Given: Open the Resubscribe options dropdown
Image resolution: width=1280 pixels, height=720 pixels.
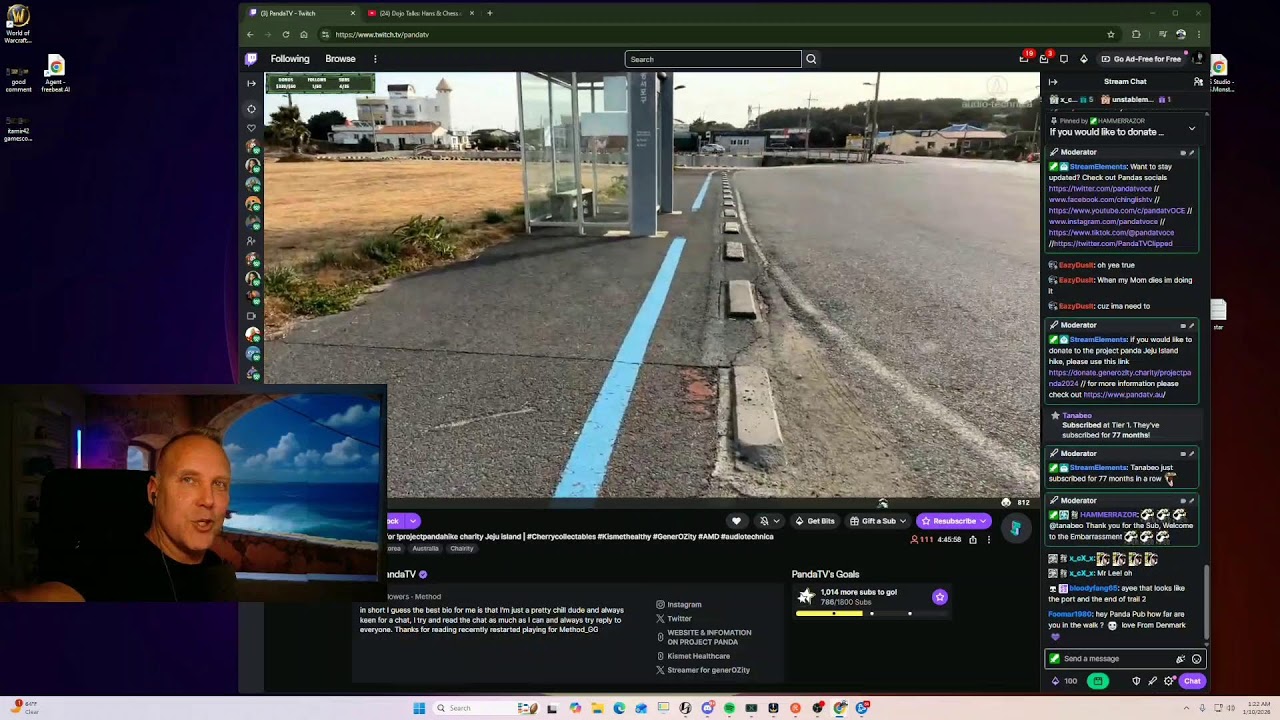Looking at the screenshot, I should 983,521.
